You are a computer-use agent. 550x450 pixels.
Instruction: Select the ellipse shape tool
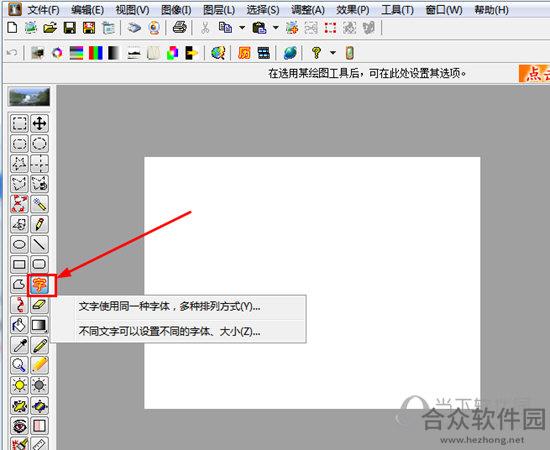pos(19,244)
